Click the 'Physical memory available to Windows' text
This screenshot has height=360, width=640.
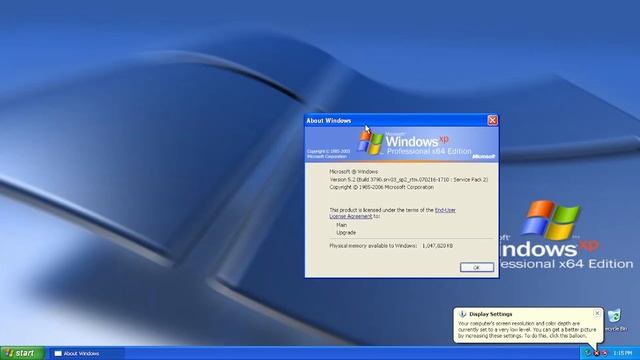coord(373,246)
